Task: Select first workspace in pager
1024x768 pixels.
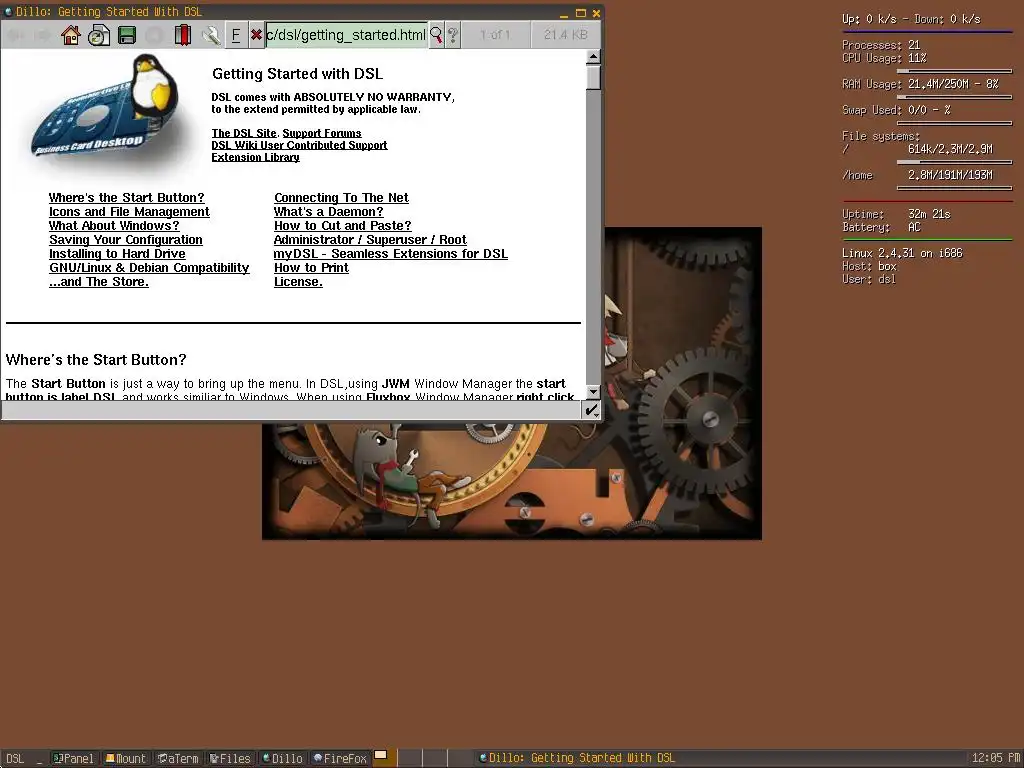Action: pyautogui.click(x=385, y=758)
